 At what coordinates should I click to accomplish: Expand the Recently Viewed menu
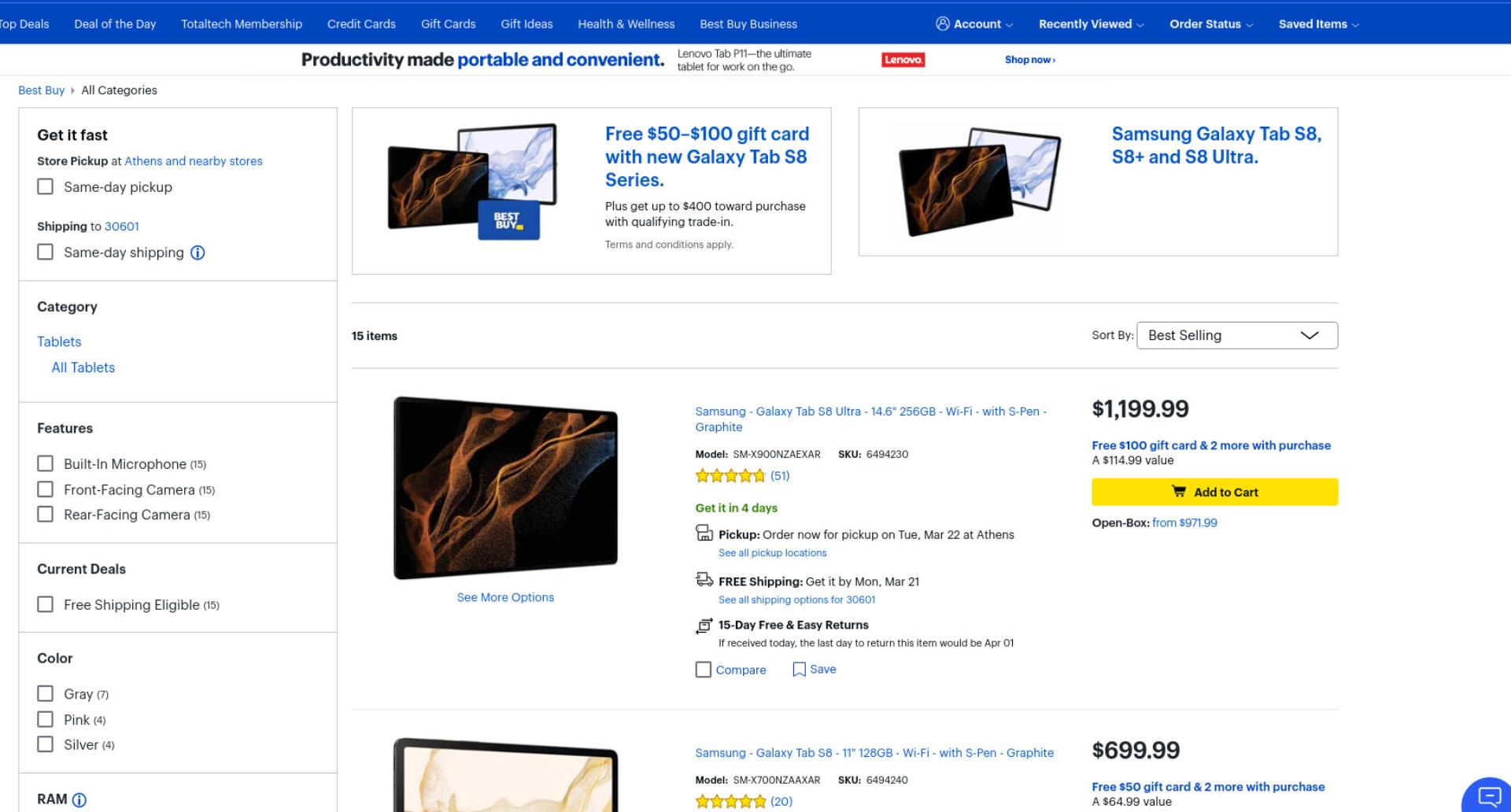click(x=1091, y=24)
